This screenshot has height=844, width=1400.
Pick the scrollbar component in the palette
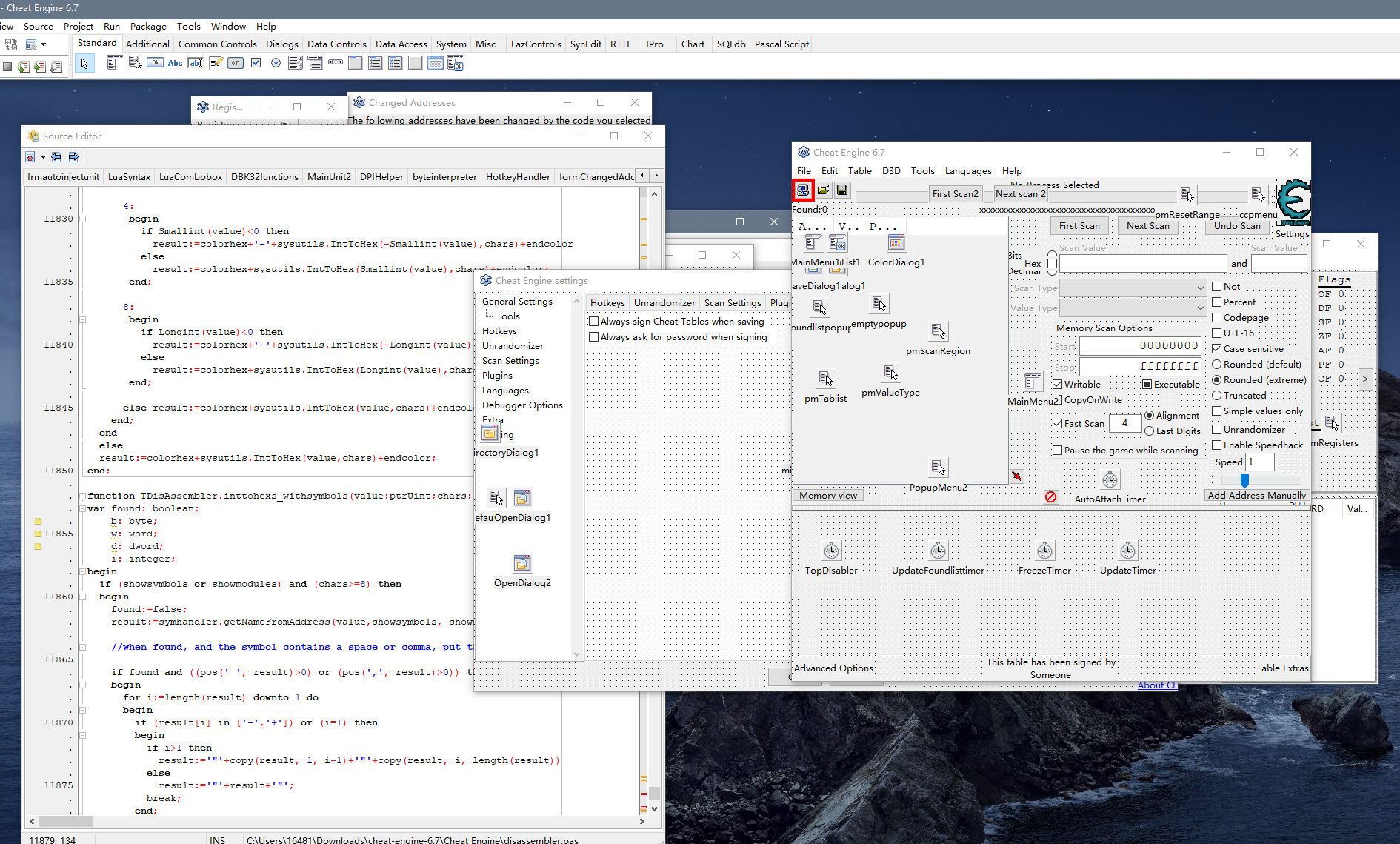(336, 62)
